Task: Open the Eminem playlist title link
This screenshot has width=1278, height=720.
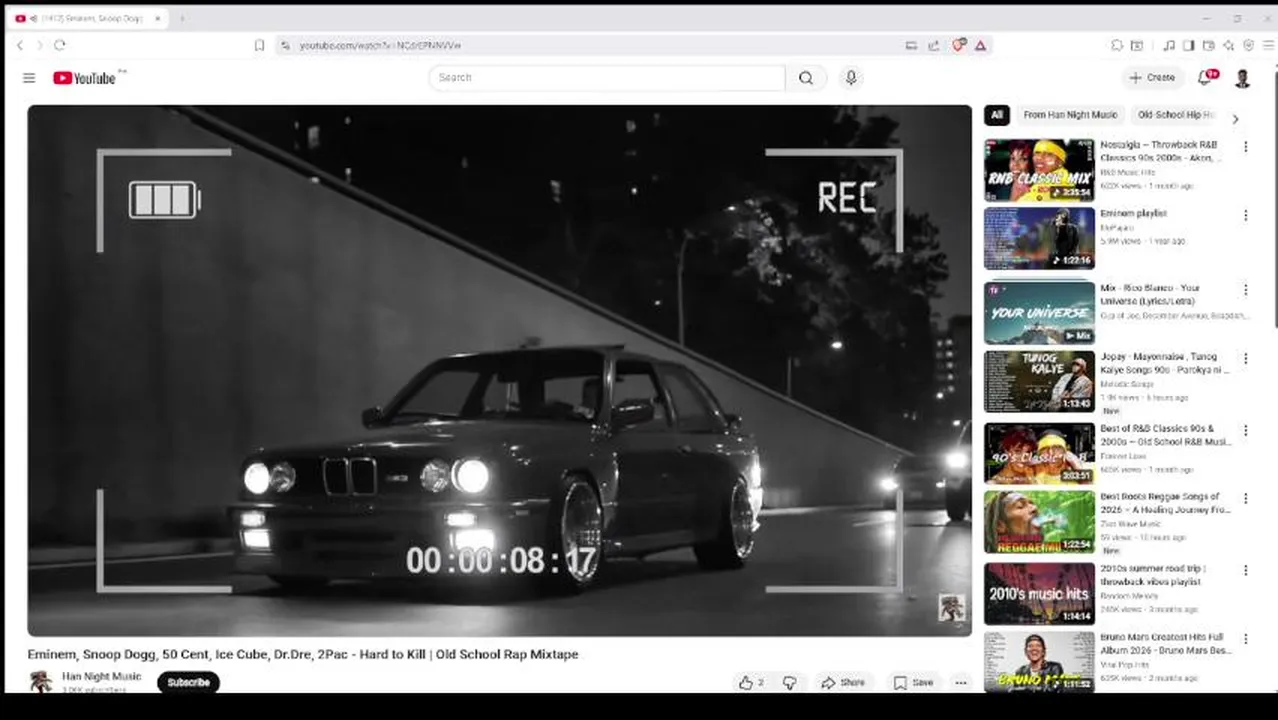Action: [x=1133, y=213]
